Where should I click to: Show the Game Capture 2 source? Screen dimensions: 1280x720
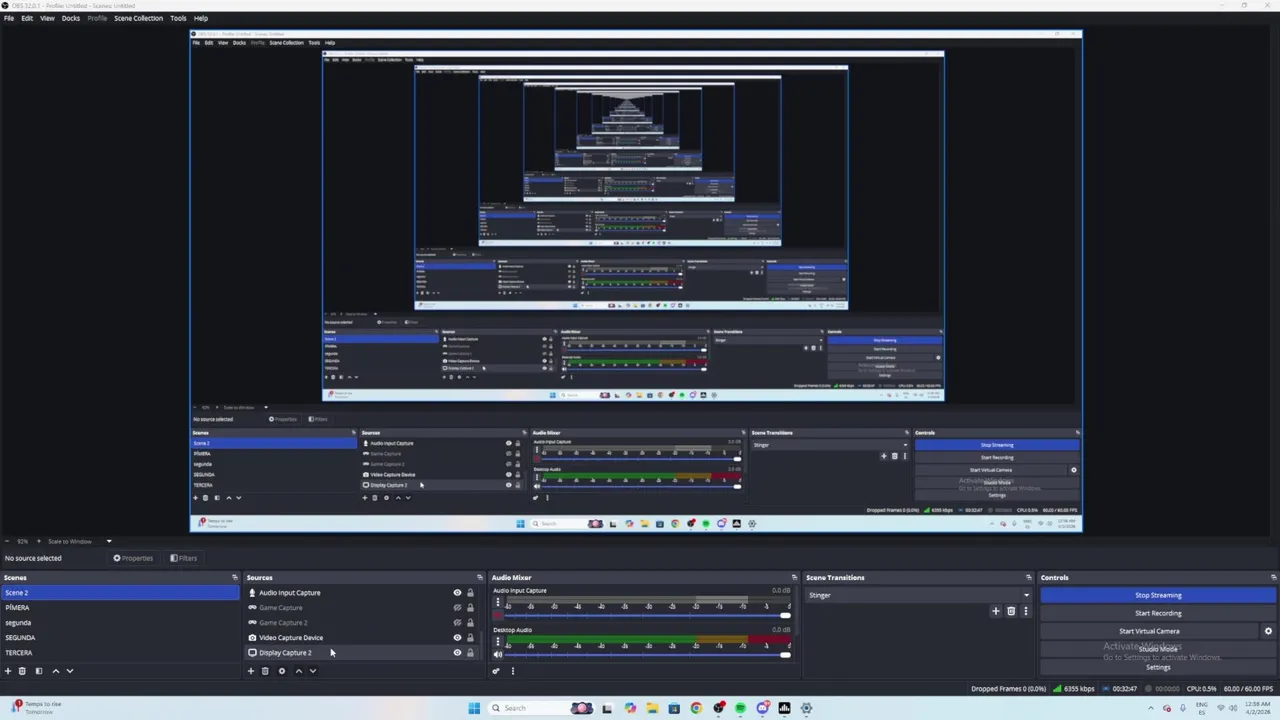click(x=457, y=623)
